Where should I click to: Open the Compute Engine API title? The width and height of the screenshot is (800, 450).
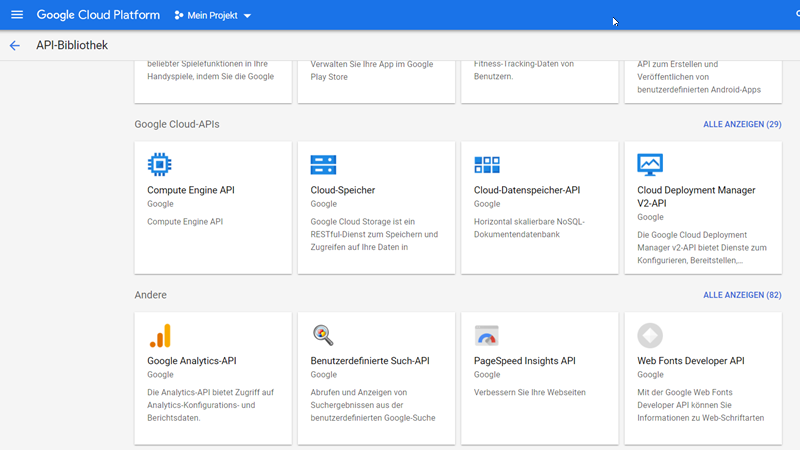(x=191, y=190)
